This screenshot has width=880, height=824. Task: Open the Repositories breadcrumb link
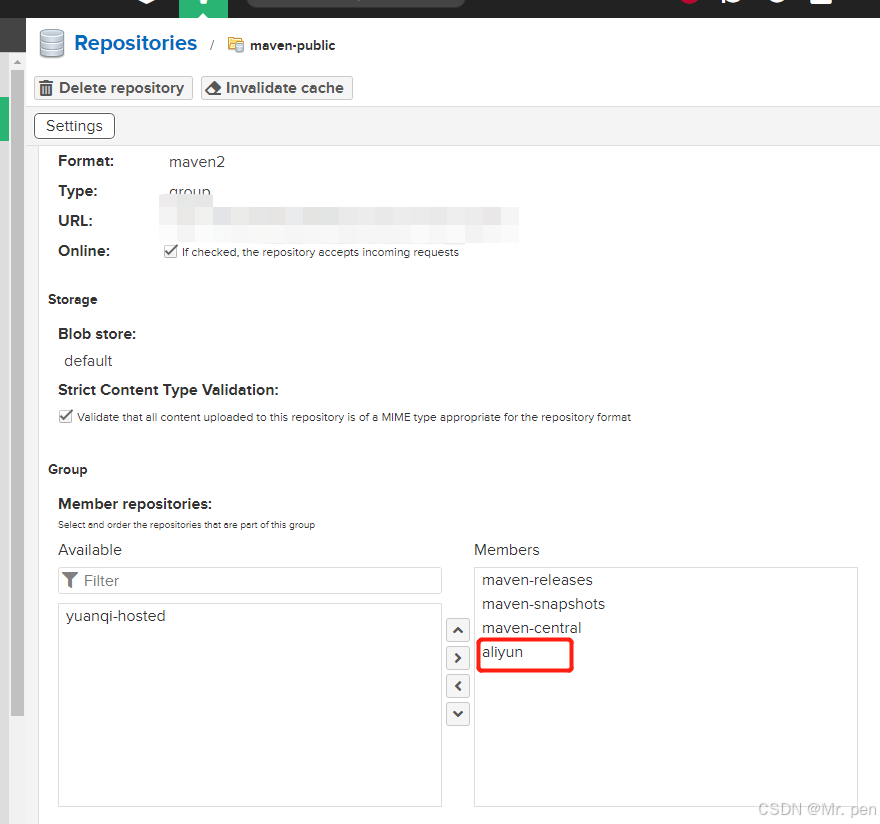135,43
